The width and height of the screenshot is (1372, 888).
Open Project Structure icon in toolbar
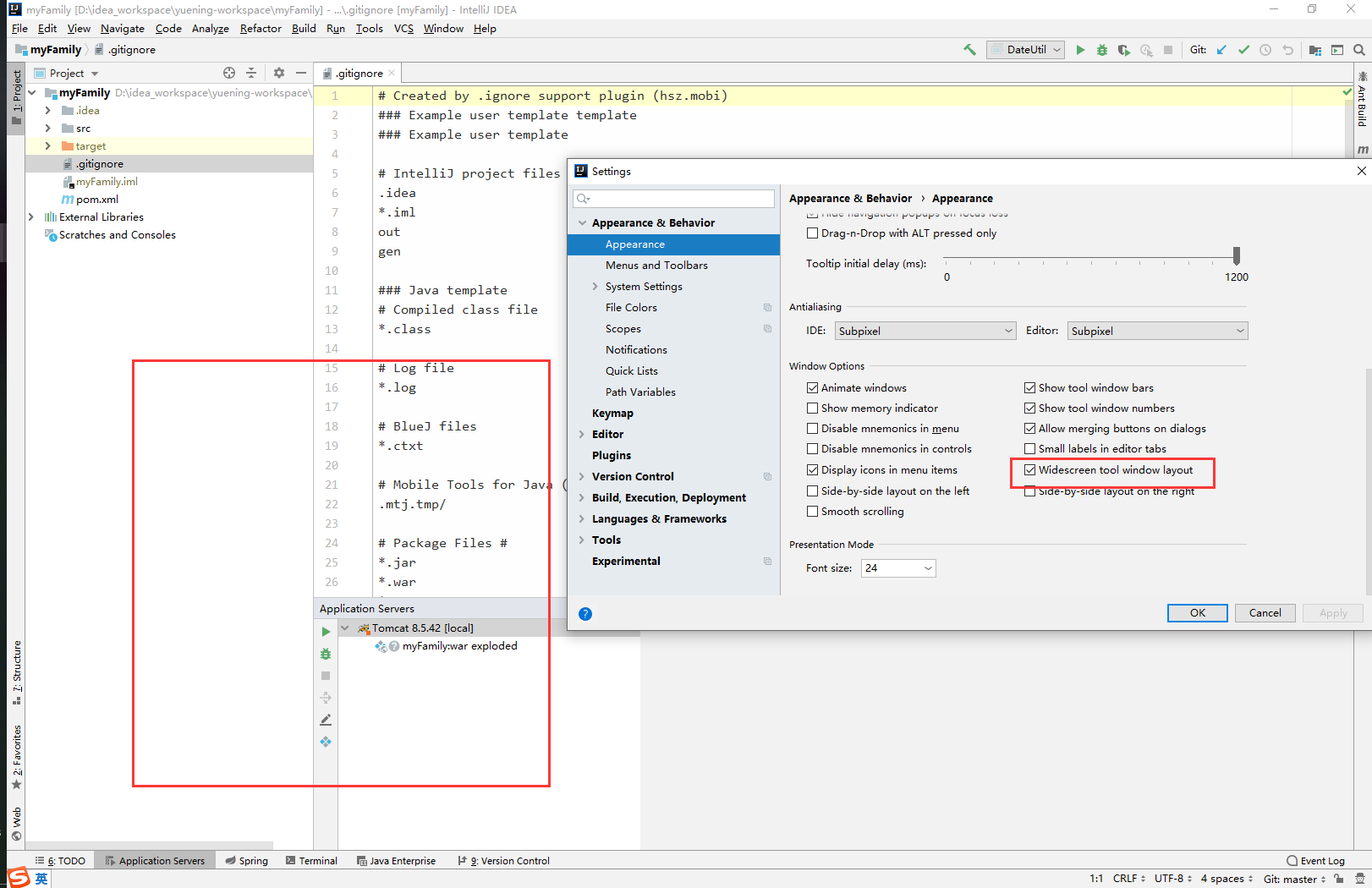click(x=1315, y=50)
